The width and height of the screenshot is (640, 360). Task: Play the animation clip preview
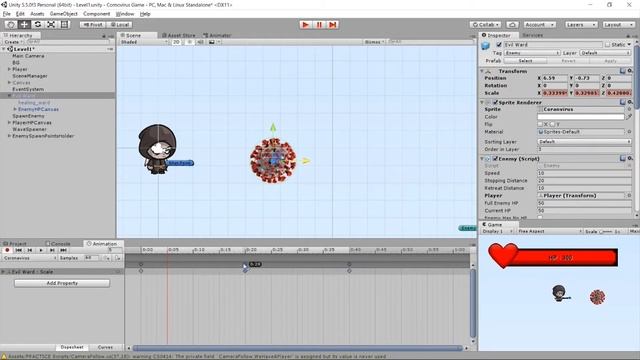point(41,250)
